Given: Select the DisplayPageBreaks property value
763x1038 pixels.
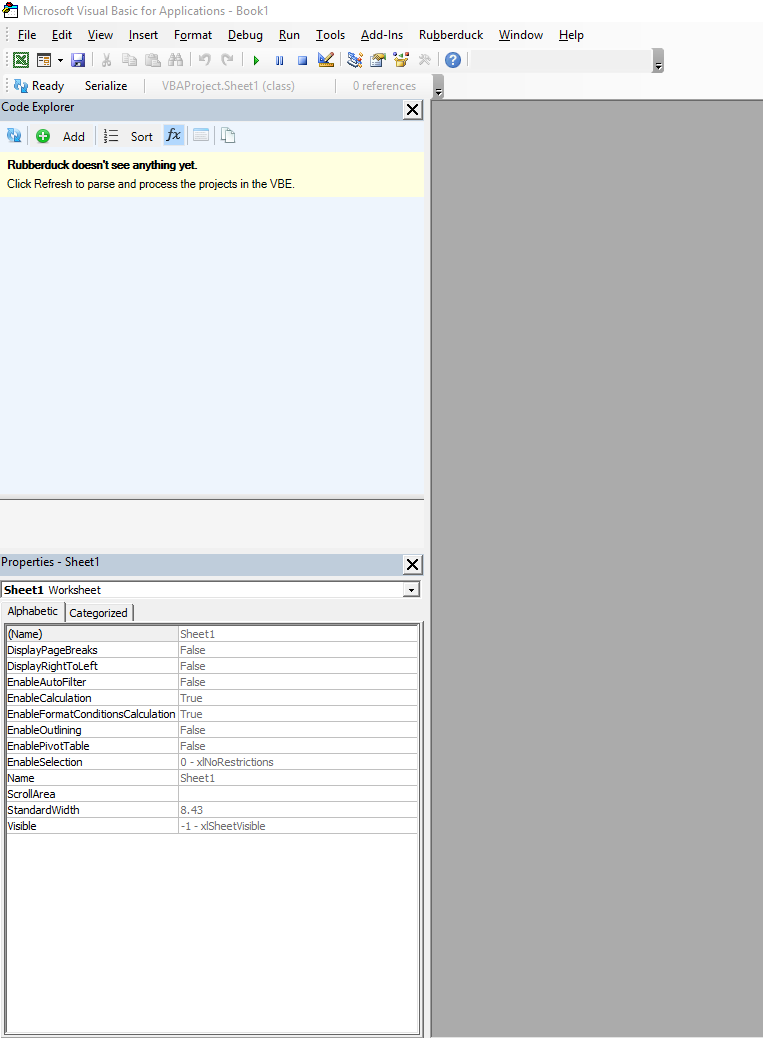Looking at the screenshot, I should (298, 650).
